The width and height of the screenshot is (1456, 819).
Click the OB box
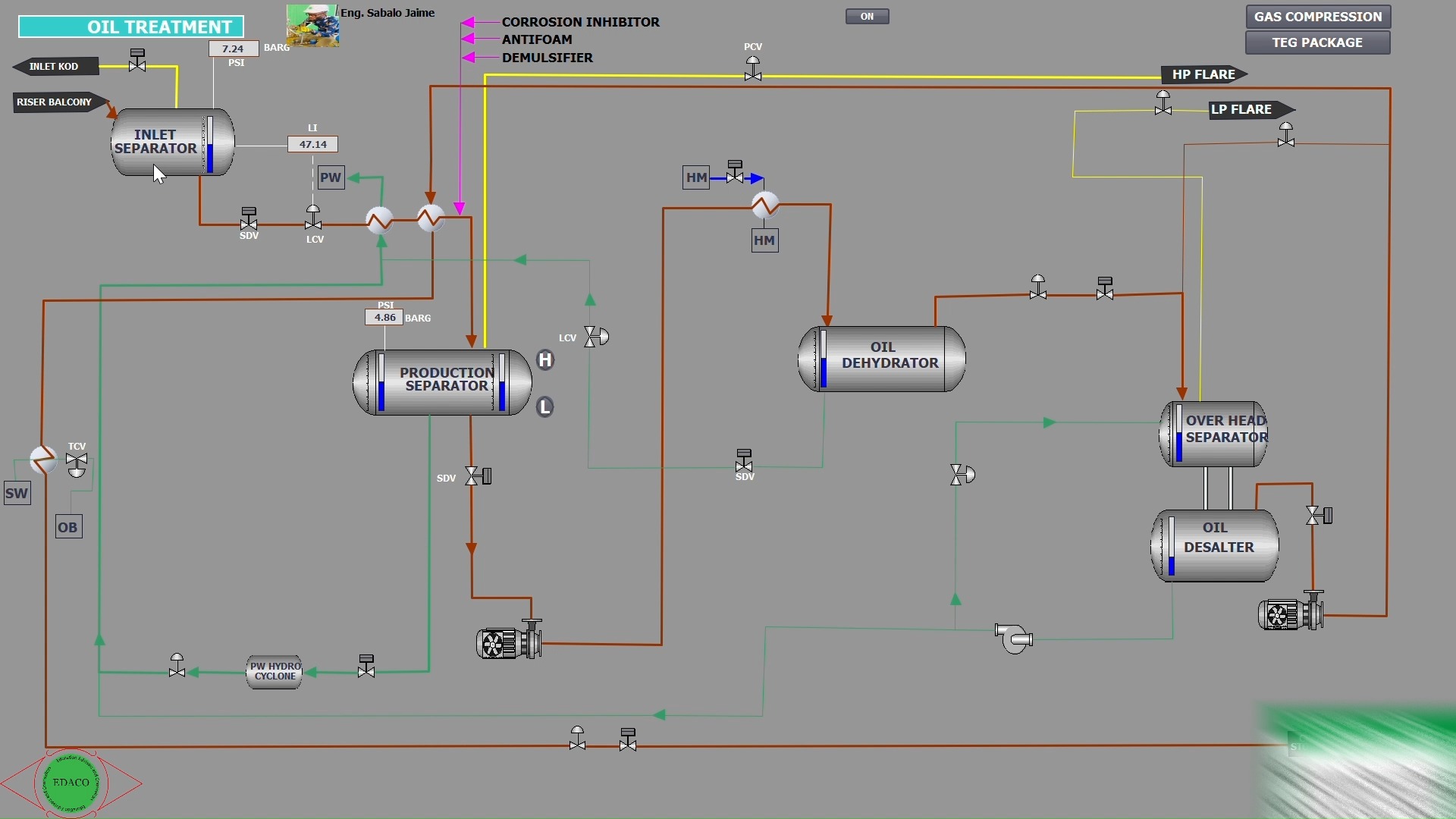pyautogui.click(x=68, y=527)
